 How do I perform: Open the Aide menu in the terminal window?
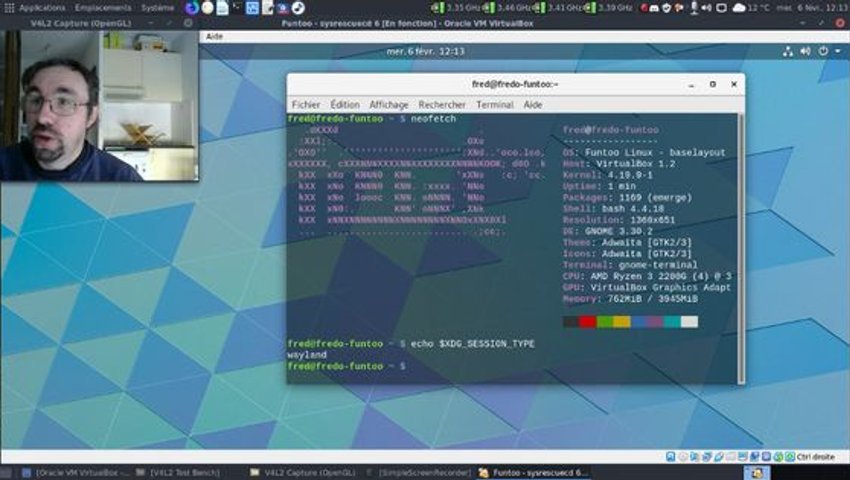tap(533, 104)
